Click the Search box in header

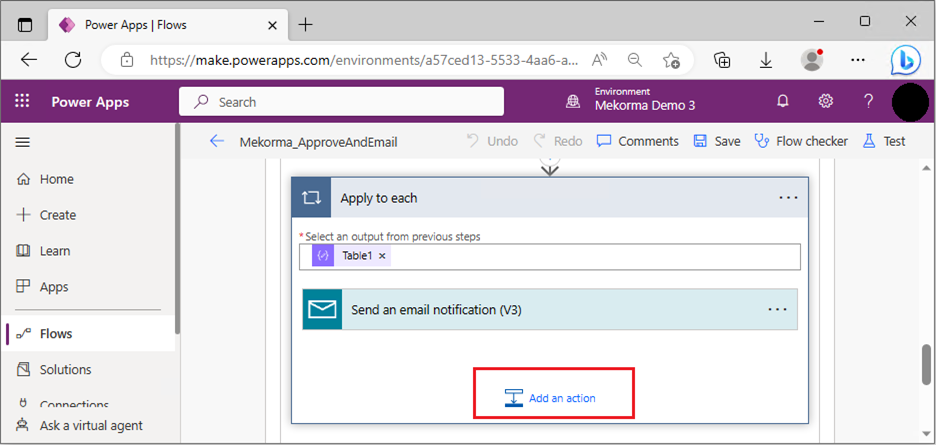[x=341, y=101]
